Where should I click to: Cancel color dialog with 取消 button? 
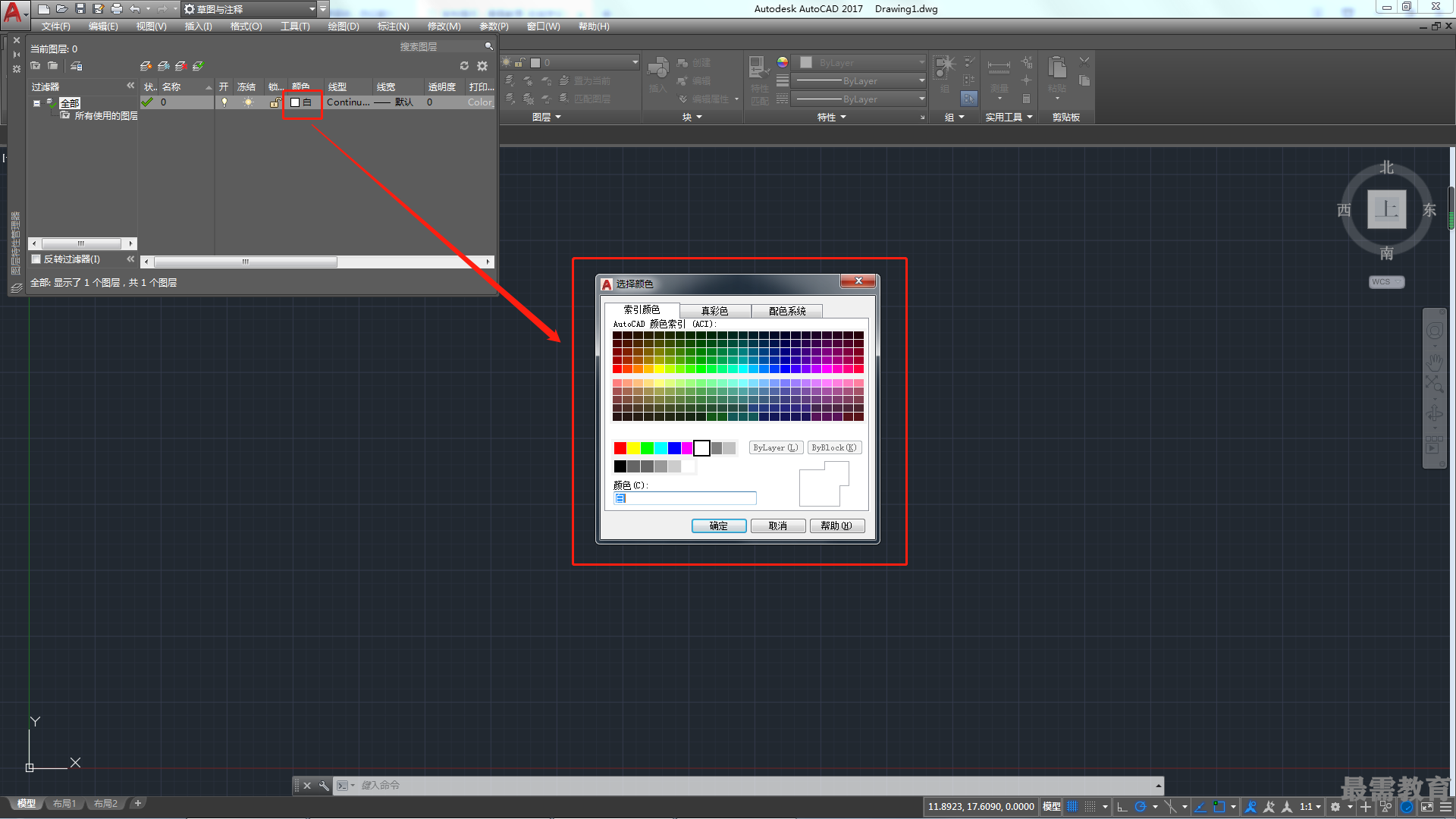pos(778,526)
